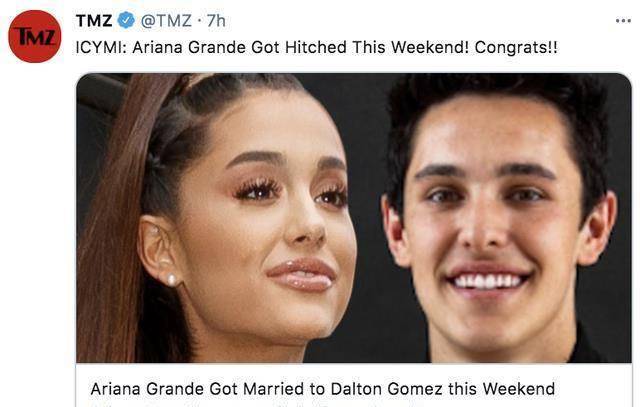
Task: Open the @TMZ handle link
Action: (x=166, y=21)
